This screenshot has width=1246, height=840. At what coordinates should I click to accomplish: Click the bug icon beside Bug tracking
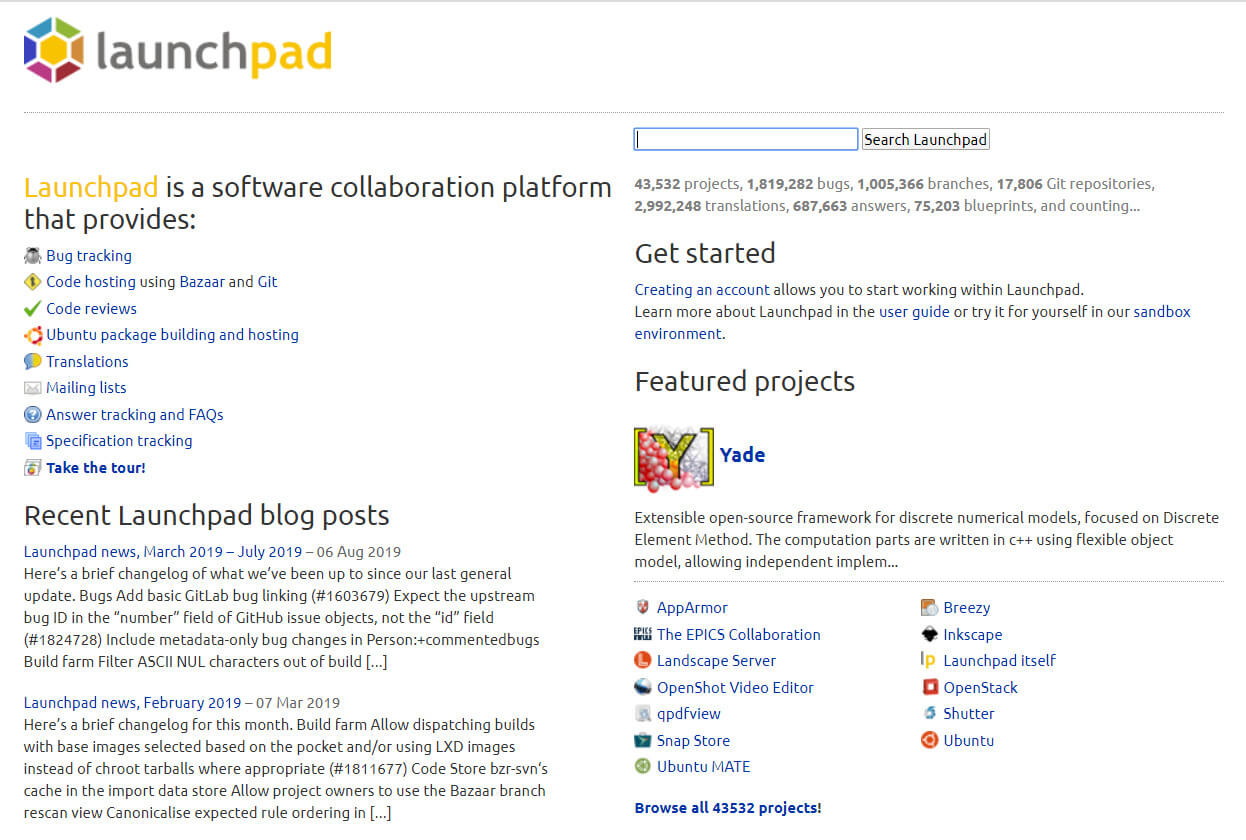point(33,256)
